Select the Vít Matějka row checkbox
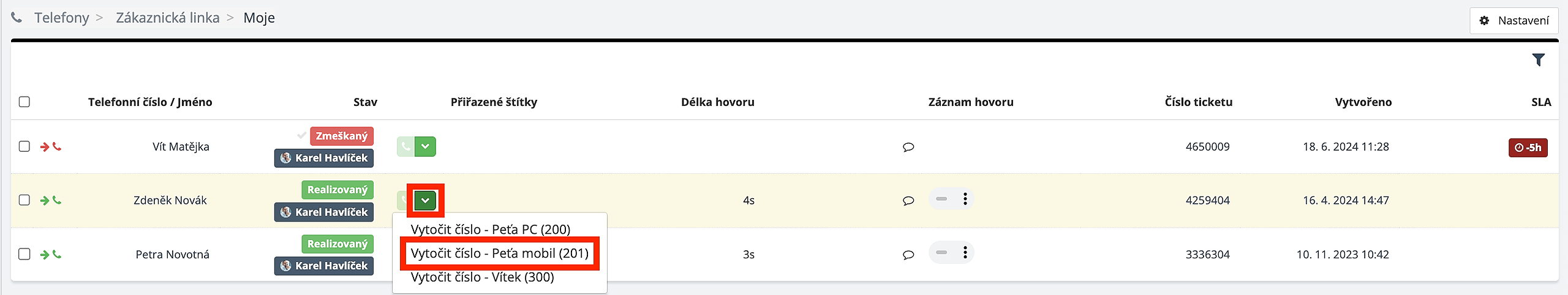Screen dimensions: 1568x295 pyautogui.click(x=24, y=146)
